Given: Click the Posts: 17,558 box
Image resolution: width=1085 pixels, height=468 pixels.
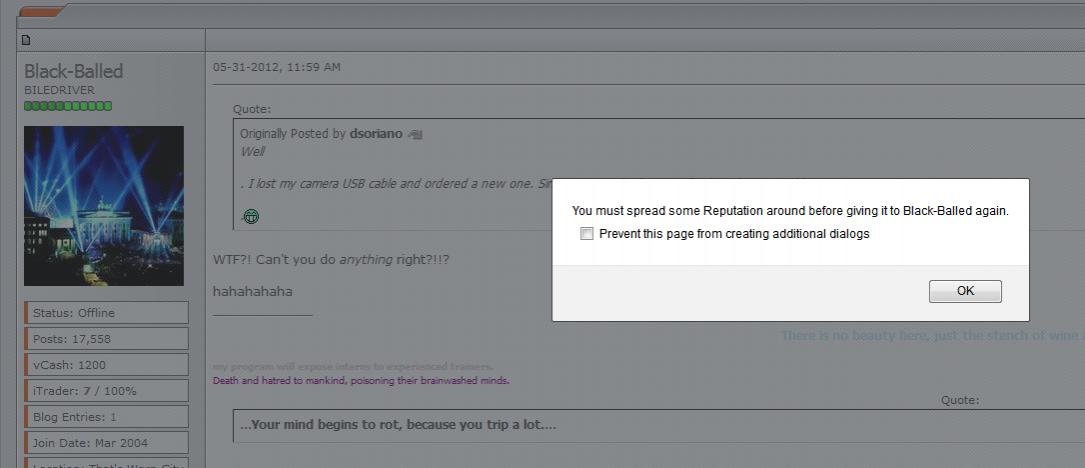Looking at the screenshot, I should (x=106, y=338).
